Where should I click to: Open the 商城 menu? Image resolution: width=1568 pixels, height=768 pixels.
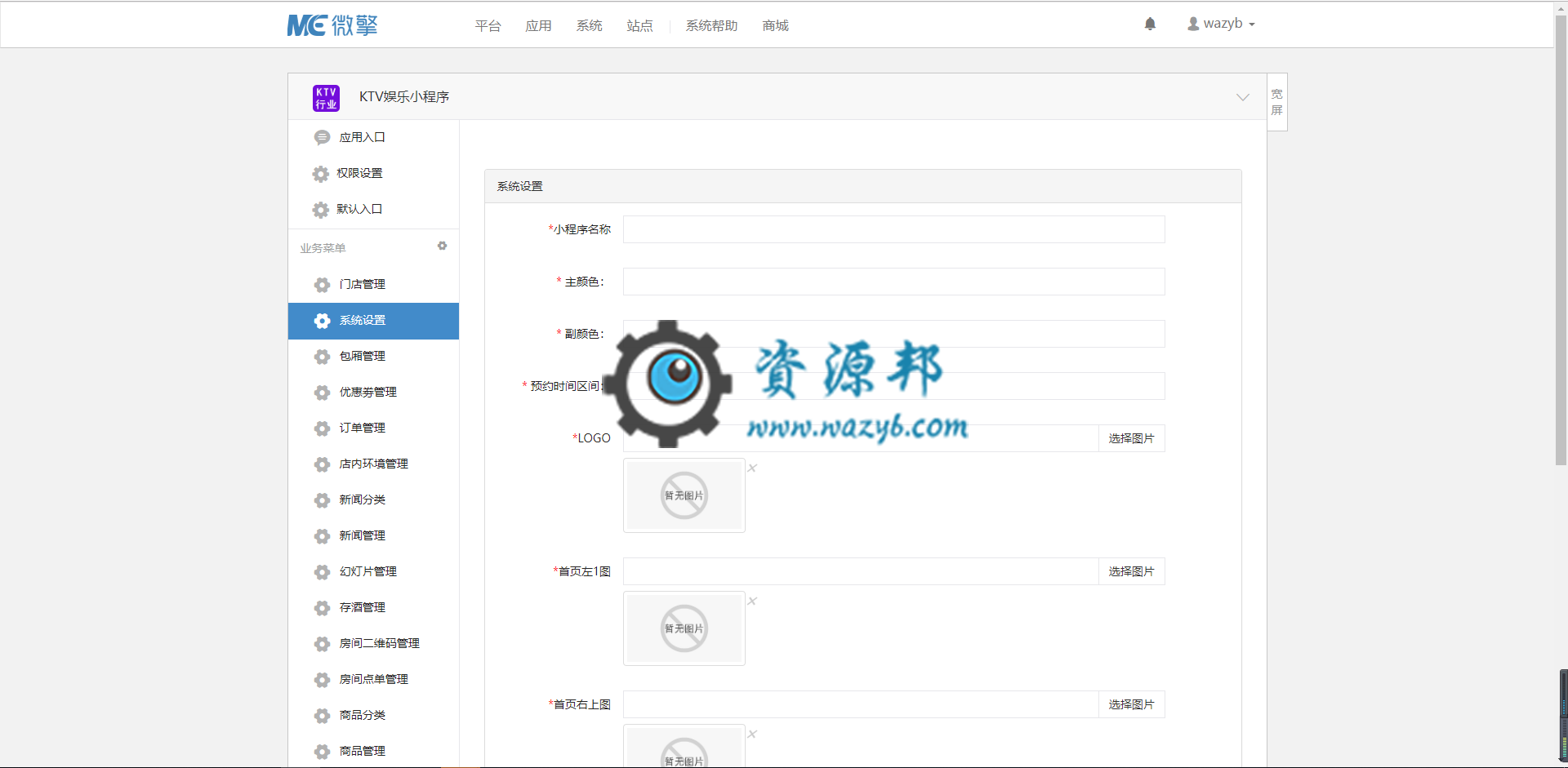tap(775, 26)
